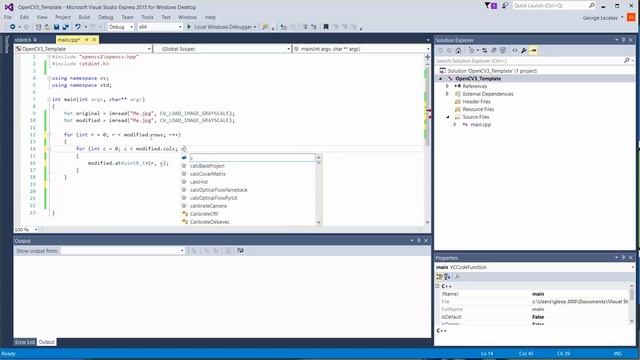Collapse the OpenCV3_Template project node
640x360 pixels.
(440, 78)
